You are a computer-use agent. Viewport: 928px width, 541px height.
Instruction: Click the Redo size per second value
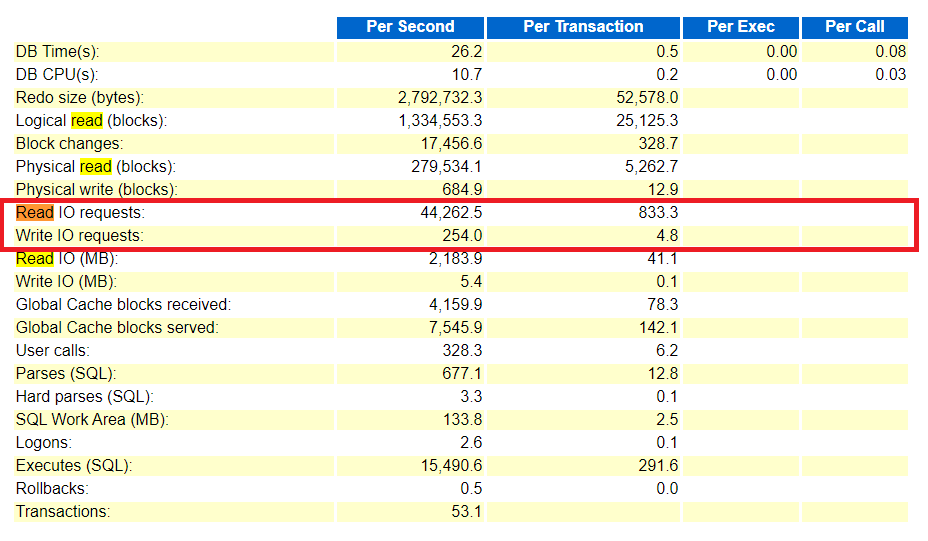(x=440, y=98)
